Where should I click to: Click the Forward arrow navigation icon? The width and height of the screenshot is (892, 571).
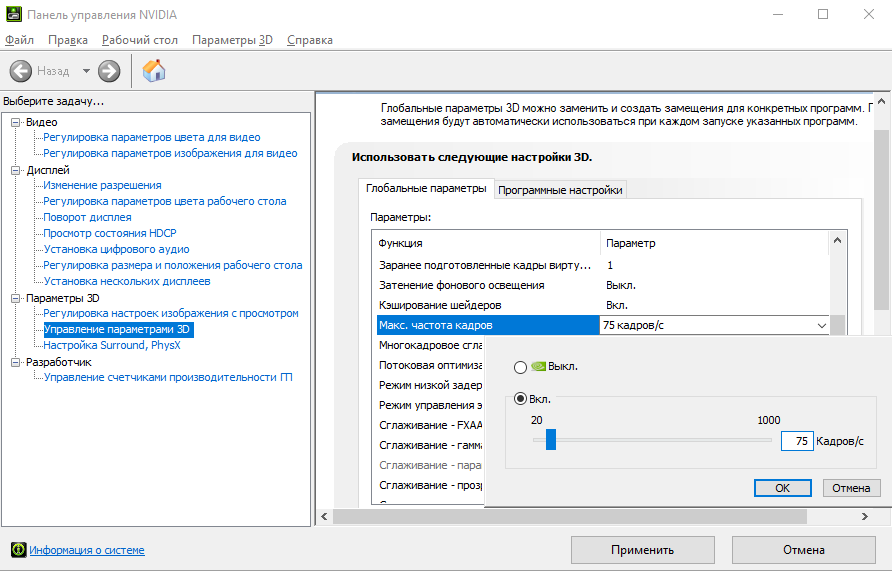point(109,71)
